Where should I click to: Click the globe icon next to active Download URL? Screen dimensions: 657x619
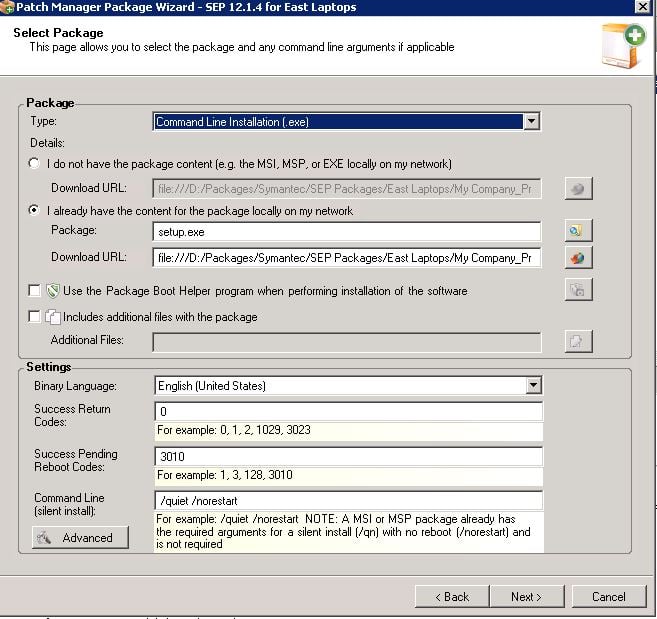(x=578, y=257)
